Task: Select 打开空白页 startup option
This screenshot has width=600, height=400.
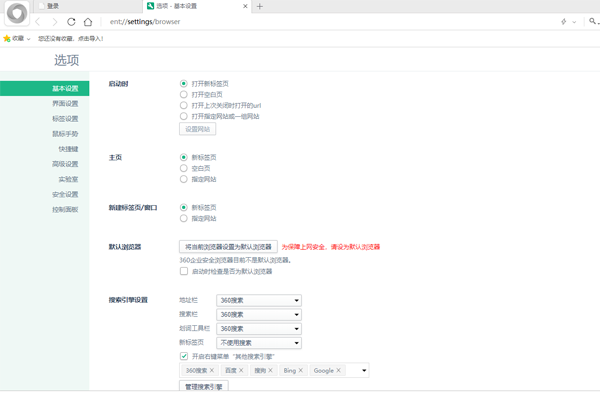Action: coord(184,94)
